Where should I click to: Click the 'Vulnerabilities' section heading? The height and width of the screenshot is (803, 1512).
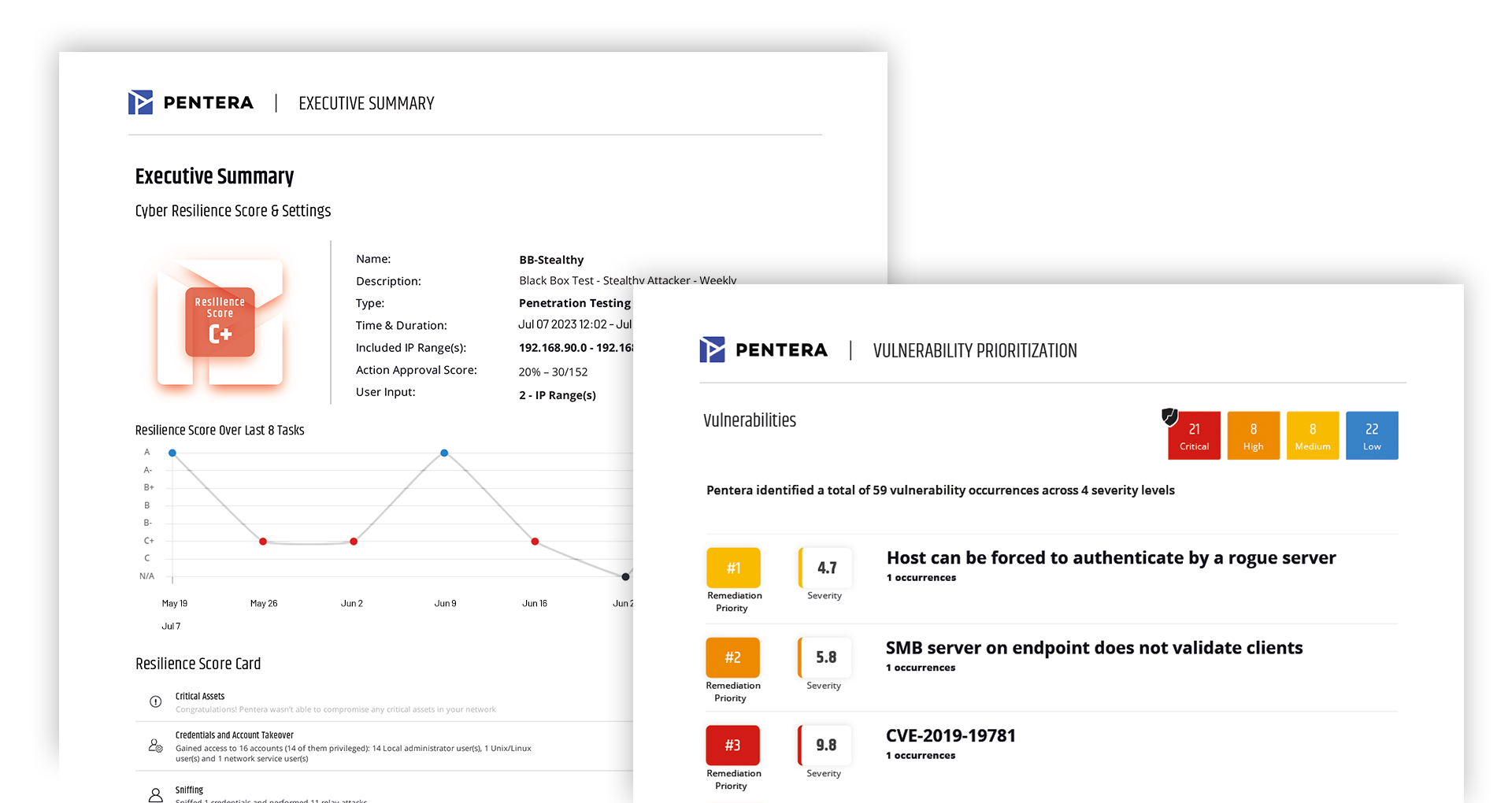coord(749,420)
